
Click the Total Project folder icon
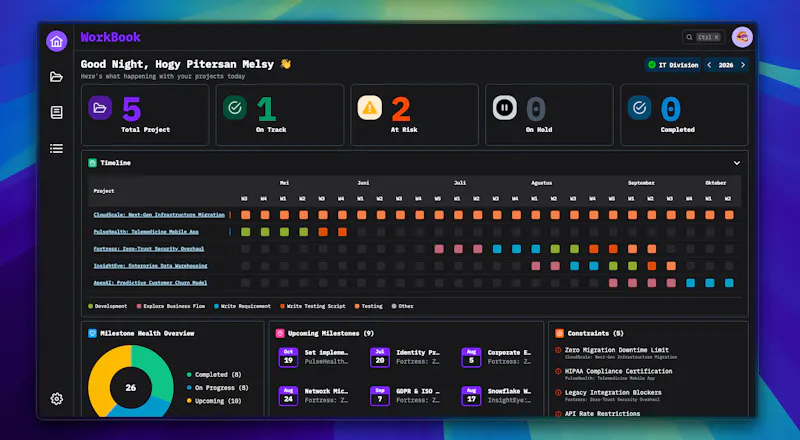pos(100,108)
